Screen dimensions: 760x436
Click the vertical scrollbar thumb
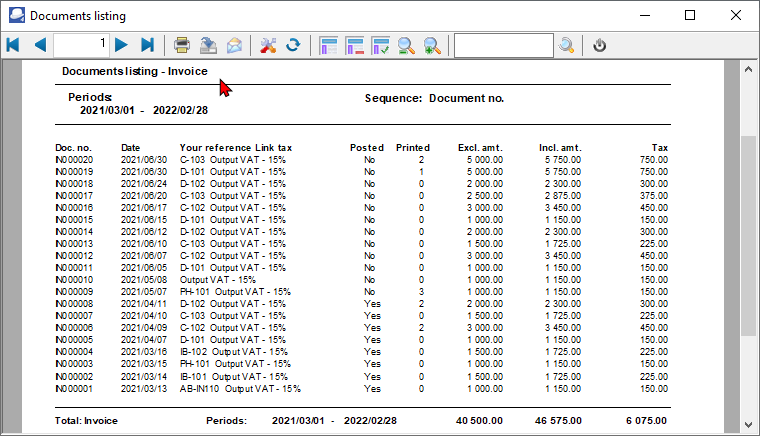point(748,235)
